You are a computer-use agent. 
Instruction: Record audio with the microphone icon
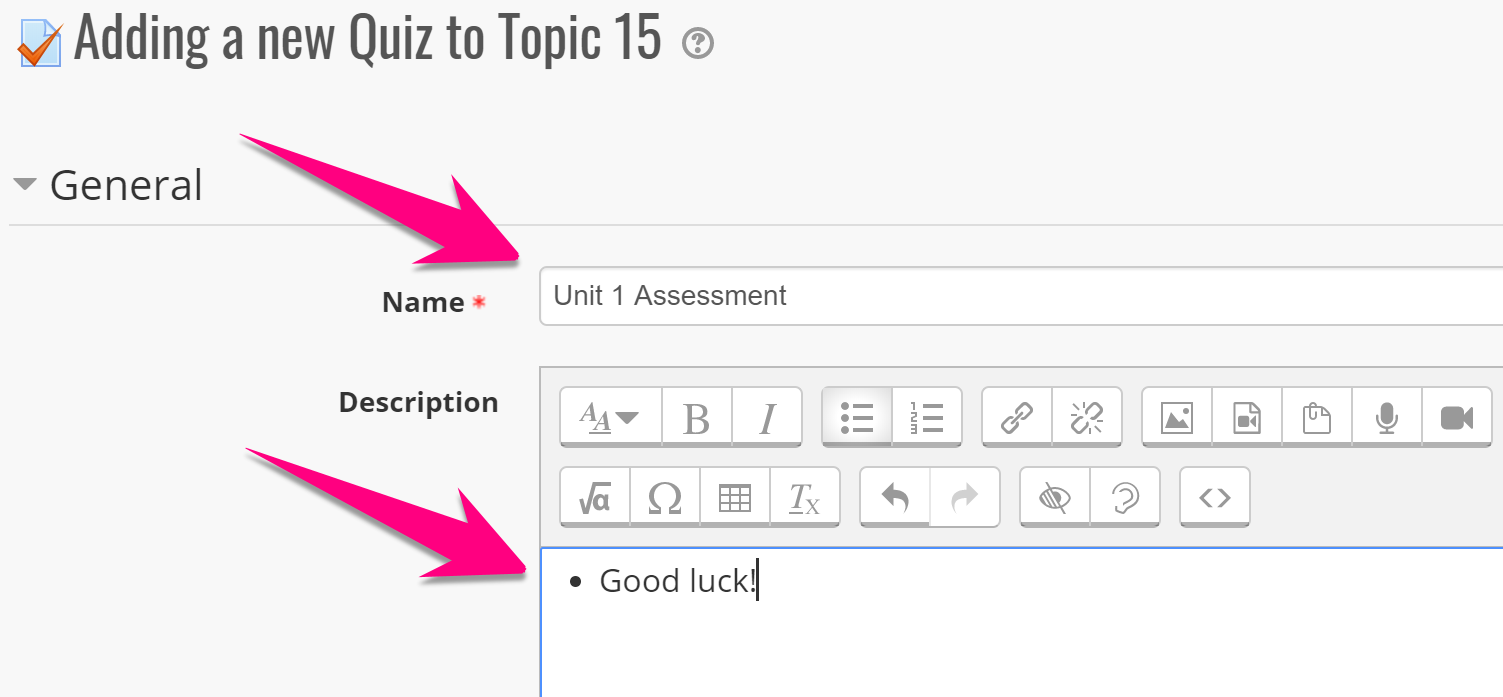[x=1387, y=417]
